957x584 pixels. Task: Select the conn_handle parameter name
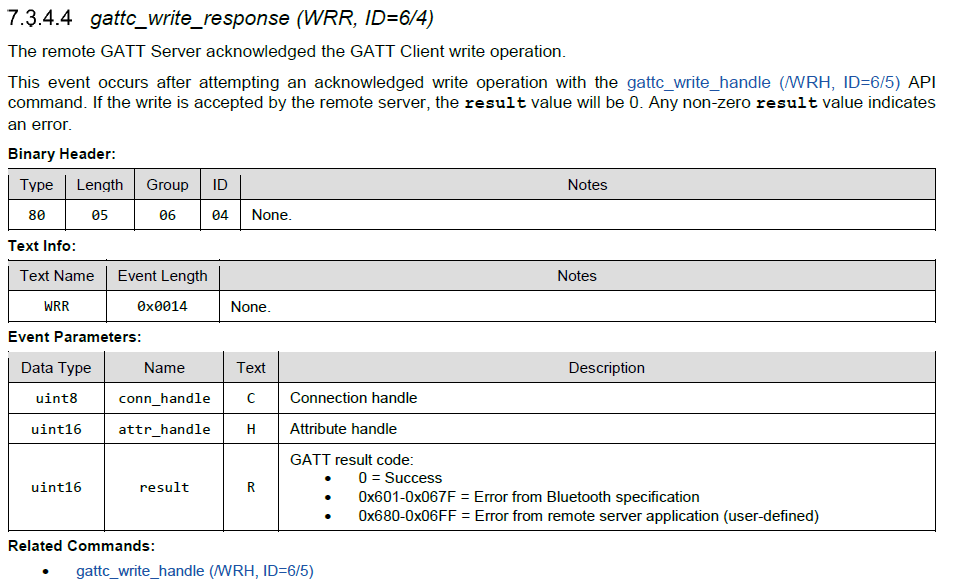click(x=165, y=398)
